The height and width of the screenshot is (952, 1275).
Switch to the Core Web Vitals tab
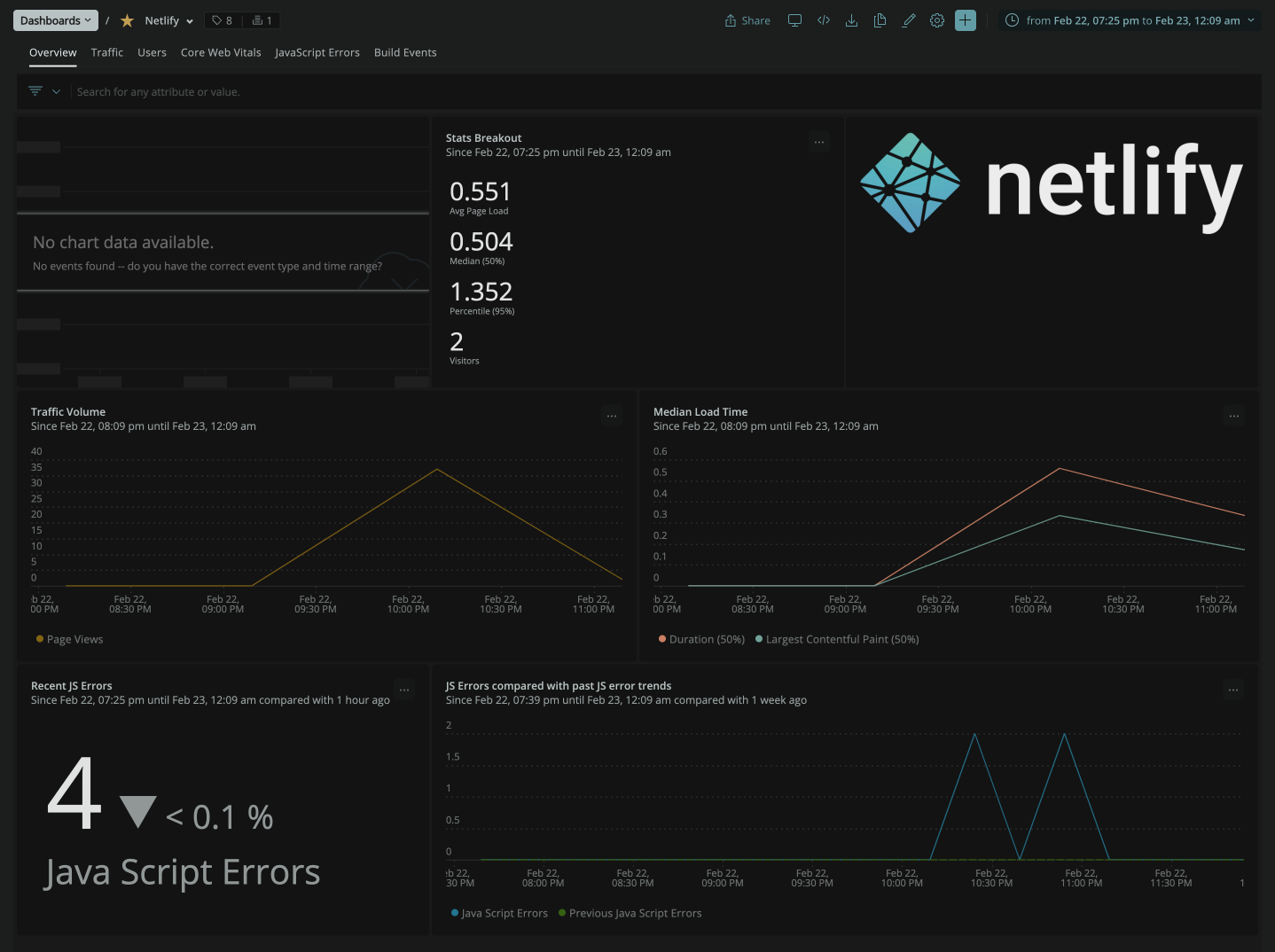(221, 52)
